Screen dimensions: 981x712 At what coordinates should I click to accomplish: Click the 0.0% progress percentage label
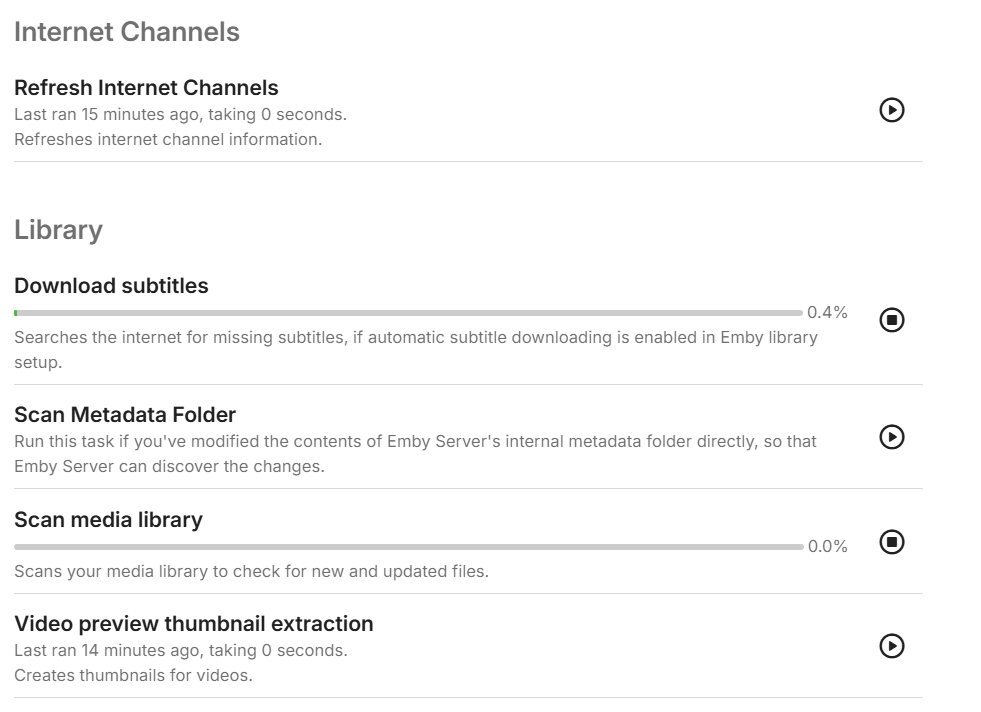pyautogui.click(x=827, y=547)
